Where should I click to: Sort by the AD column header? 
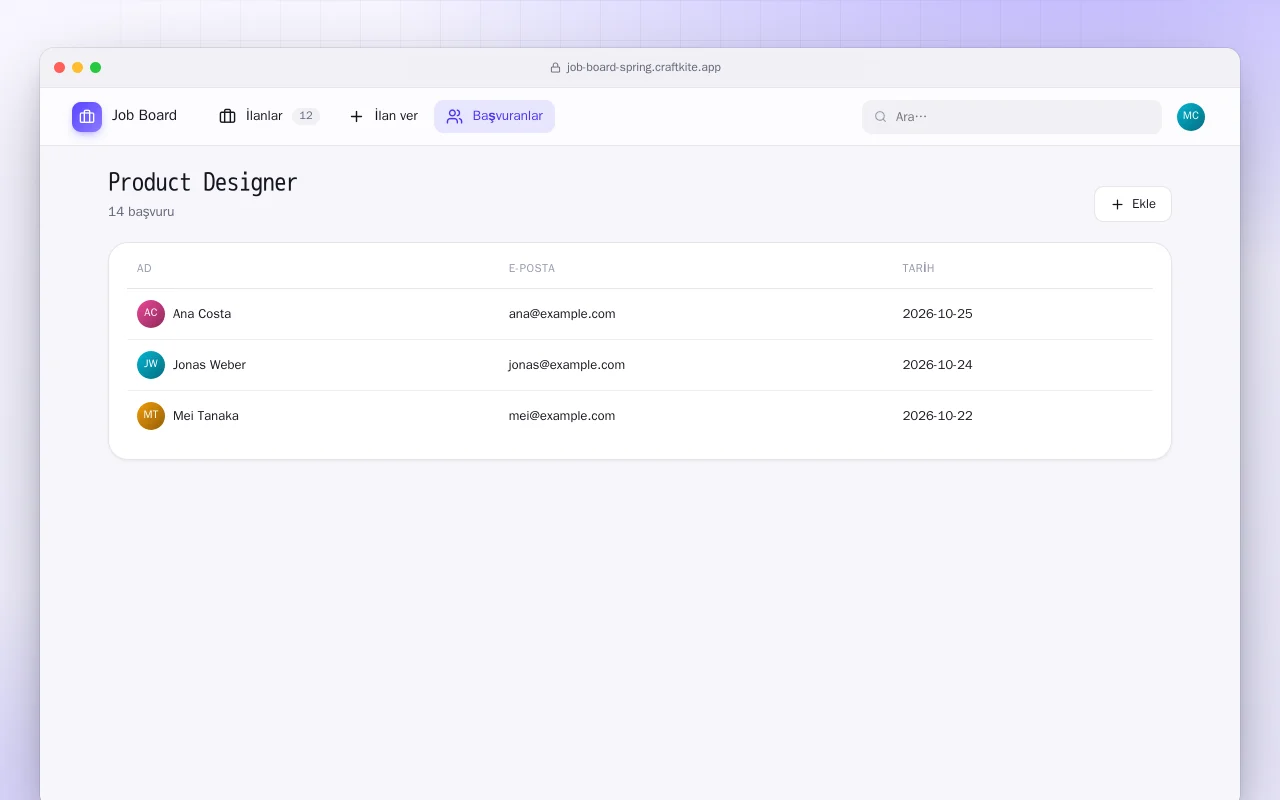pyautogui.click(x=144, y=268)
